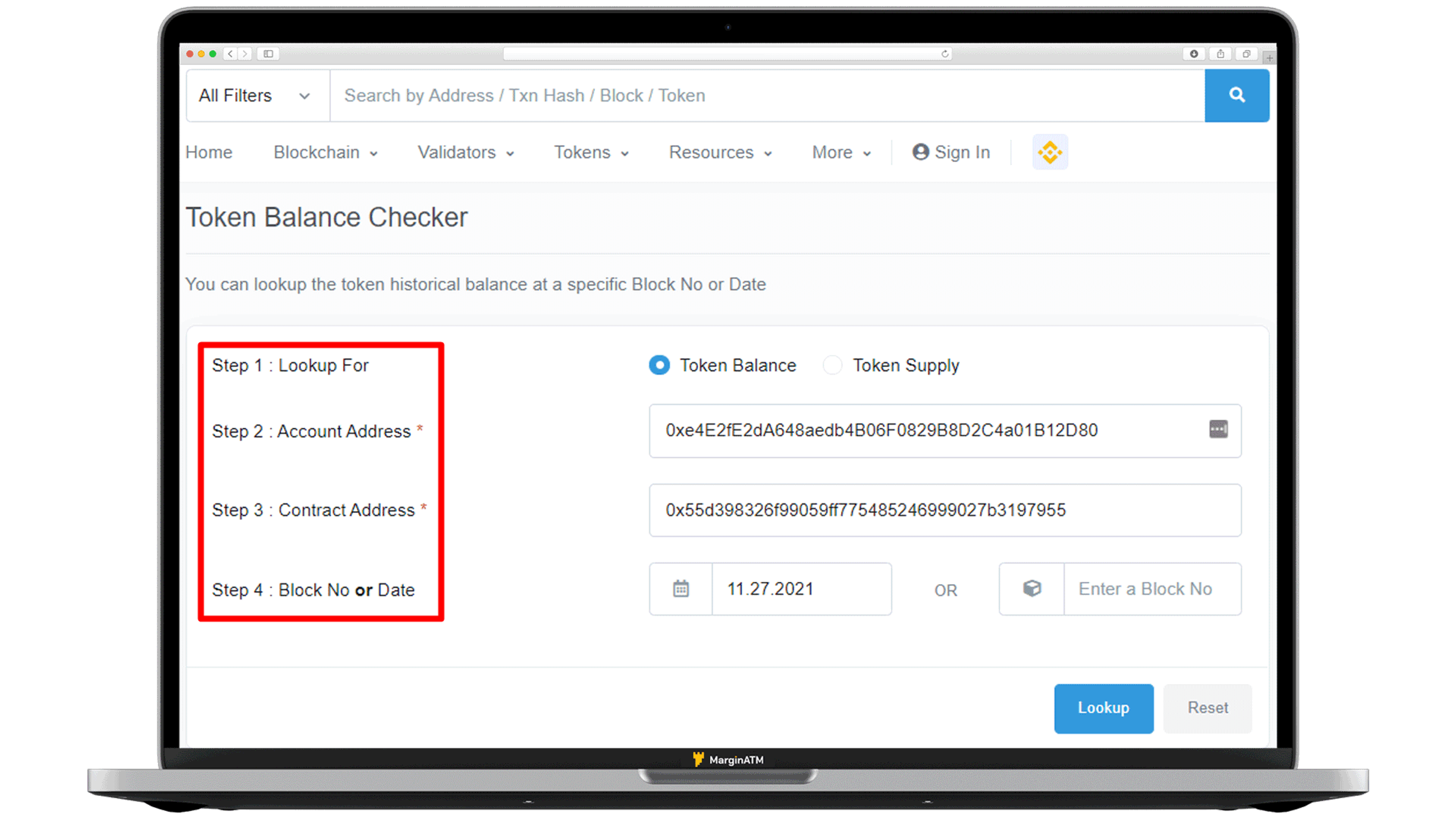This screenshot has height=819, width=1456.
Task: Open the Tokens menu
Action: pyautogui.click(x=590, y=152)
